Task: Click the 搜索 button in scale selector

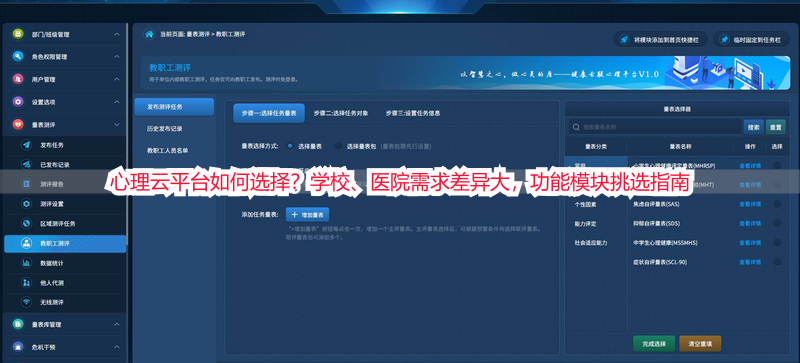Action: [754, 127]
